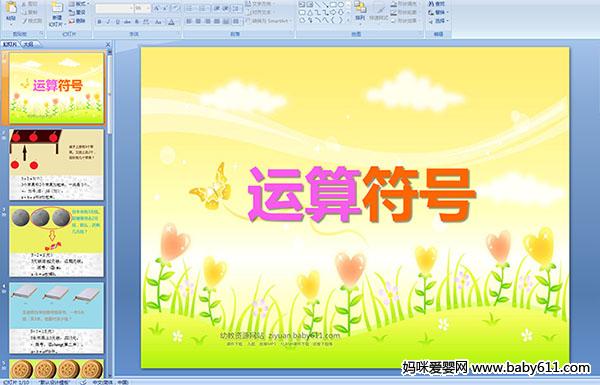Click the font color icon
Screen dimensions: 600x385
pos(171,22)
